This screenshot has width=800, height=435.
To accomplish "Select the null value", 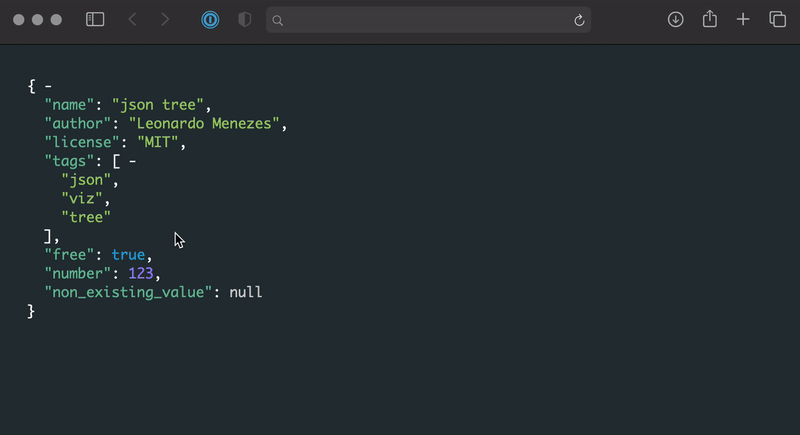I will [x=245, y=292].
